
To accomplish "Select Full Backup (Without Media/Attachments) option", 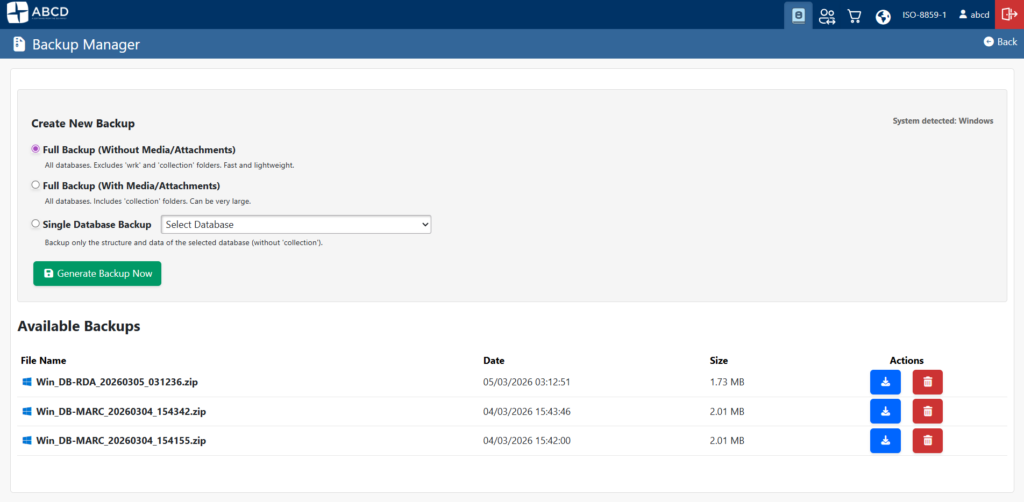I will pyautogui.click(x=36, y=149).
